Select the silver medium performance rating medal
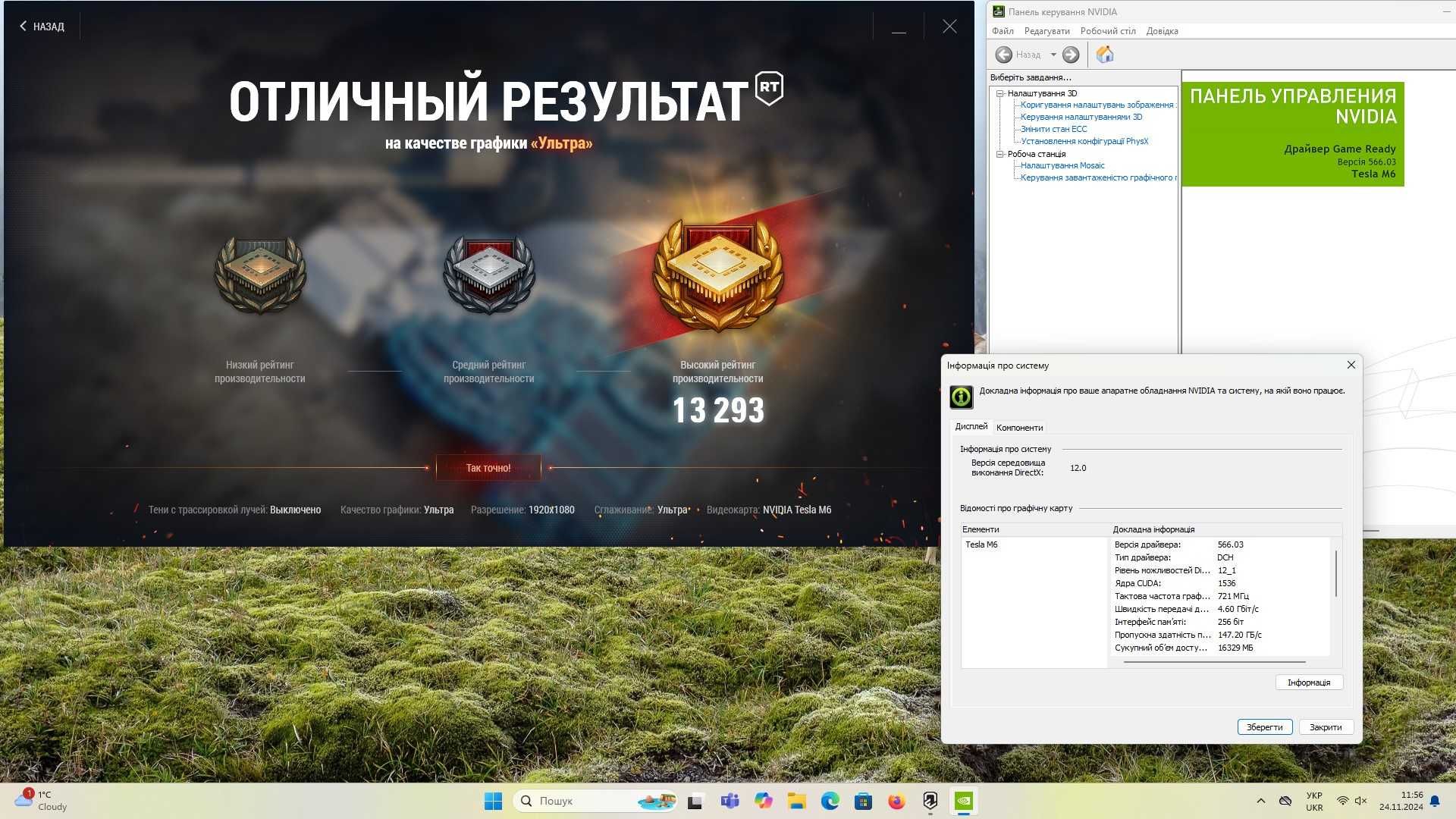Screen dimensions: 1456x819 pos(489,275)
